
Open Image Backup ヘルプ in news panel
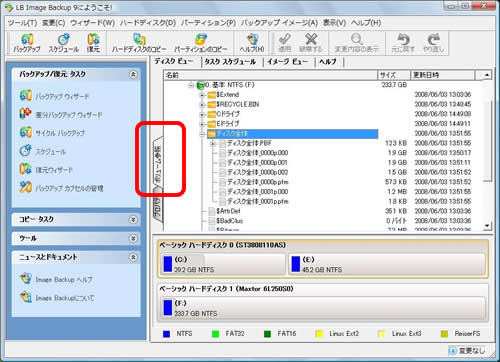click(56, 279)
